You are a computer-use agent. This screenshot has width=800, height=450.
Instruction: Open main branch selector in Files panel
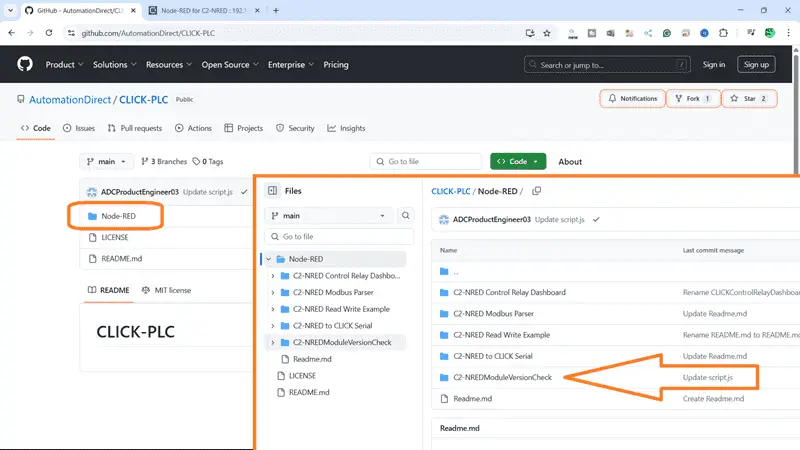pos(329,215)
